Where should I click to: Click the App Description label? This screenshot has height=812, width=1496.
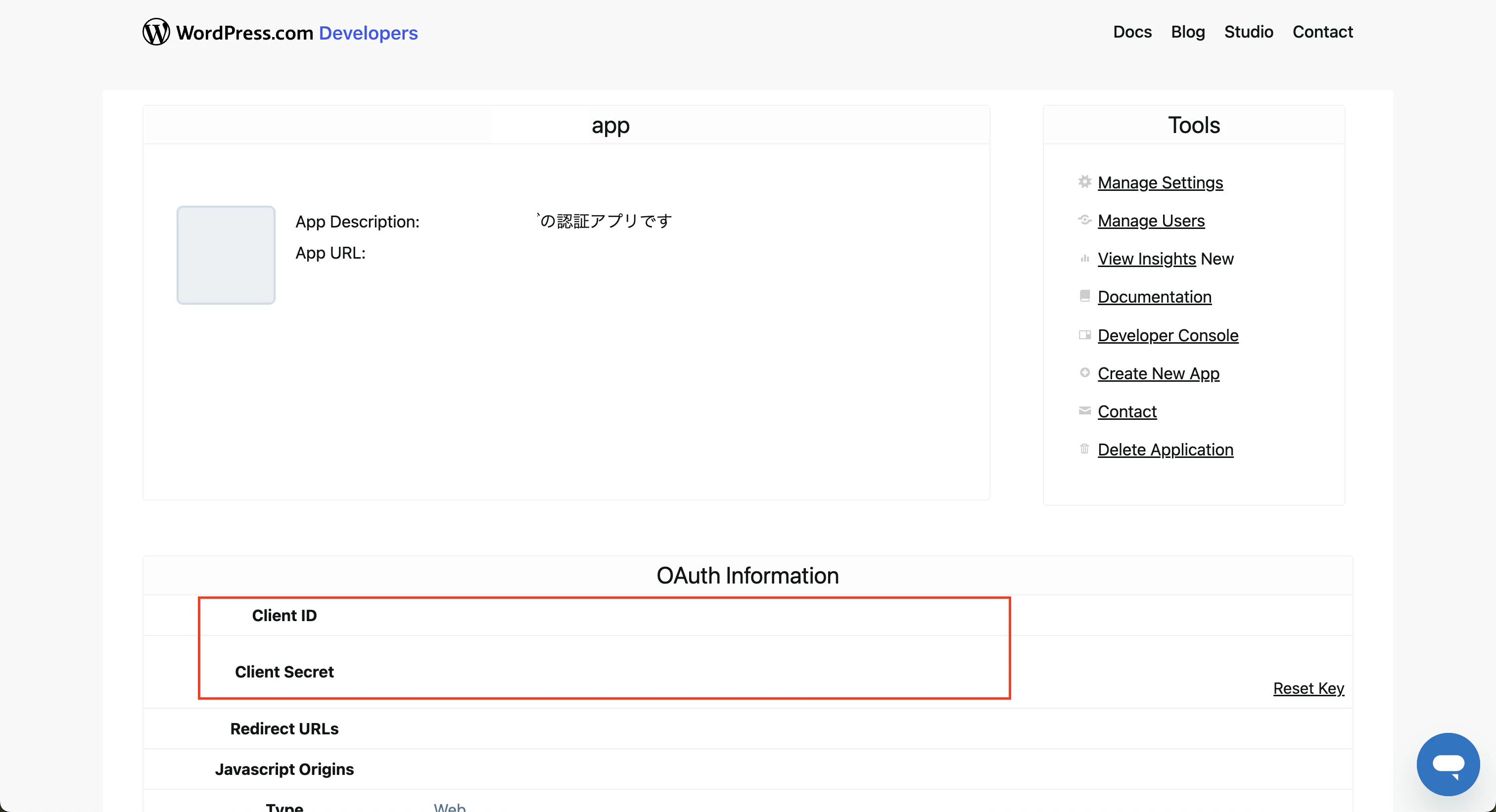point(357,222)
